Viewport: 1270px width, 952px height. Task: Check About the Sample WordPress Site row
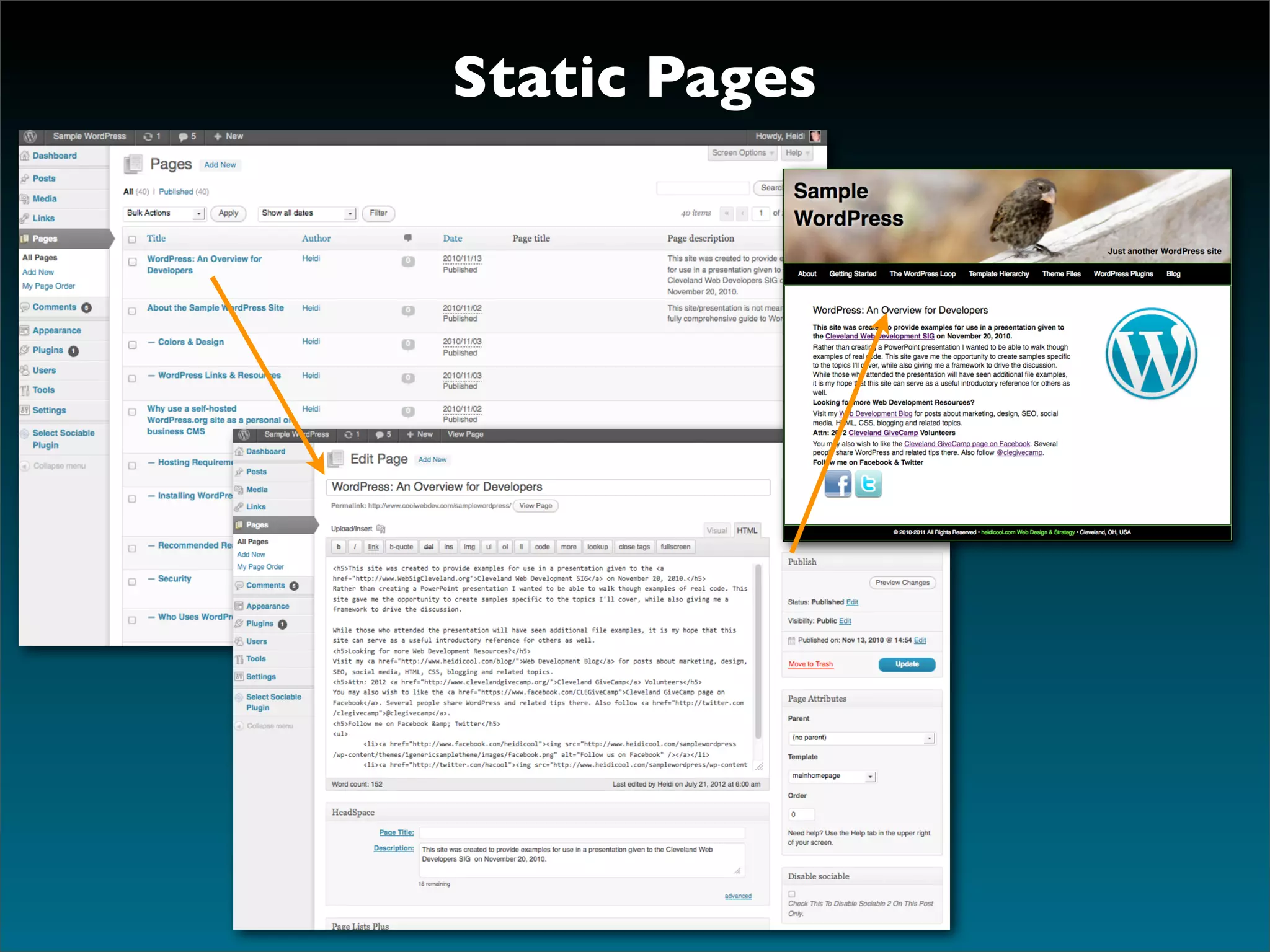(x=132, y=311)
